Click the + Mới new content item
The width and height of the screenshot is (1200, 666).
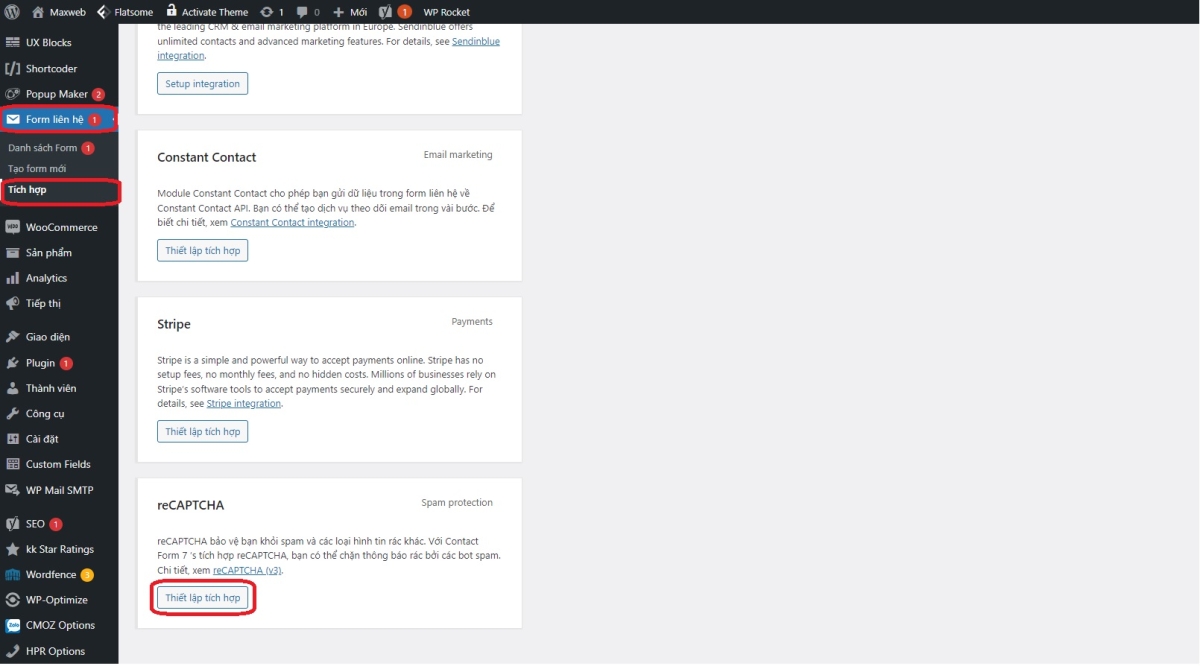[350, 12]
